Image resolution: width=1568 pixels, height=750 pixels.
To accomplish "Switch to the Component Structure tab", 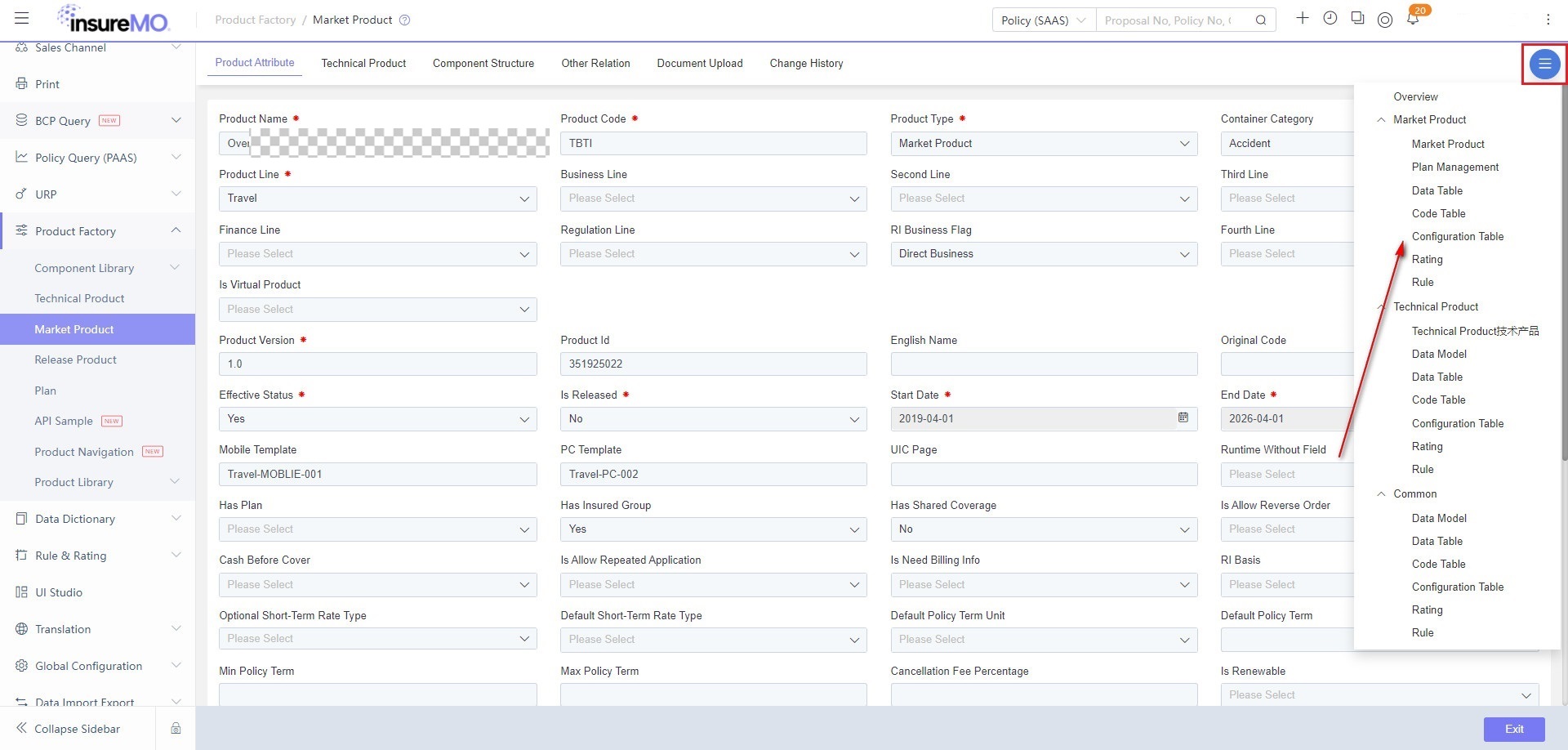I will [x=483, y=63].
